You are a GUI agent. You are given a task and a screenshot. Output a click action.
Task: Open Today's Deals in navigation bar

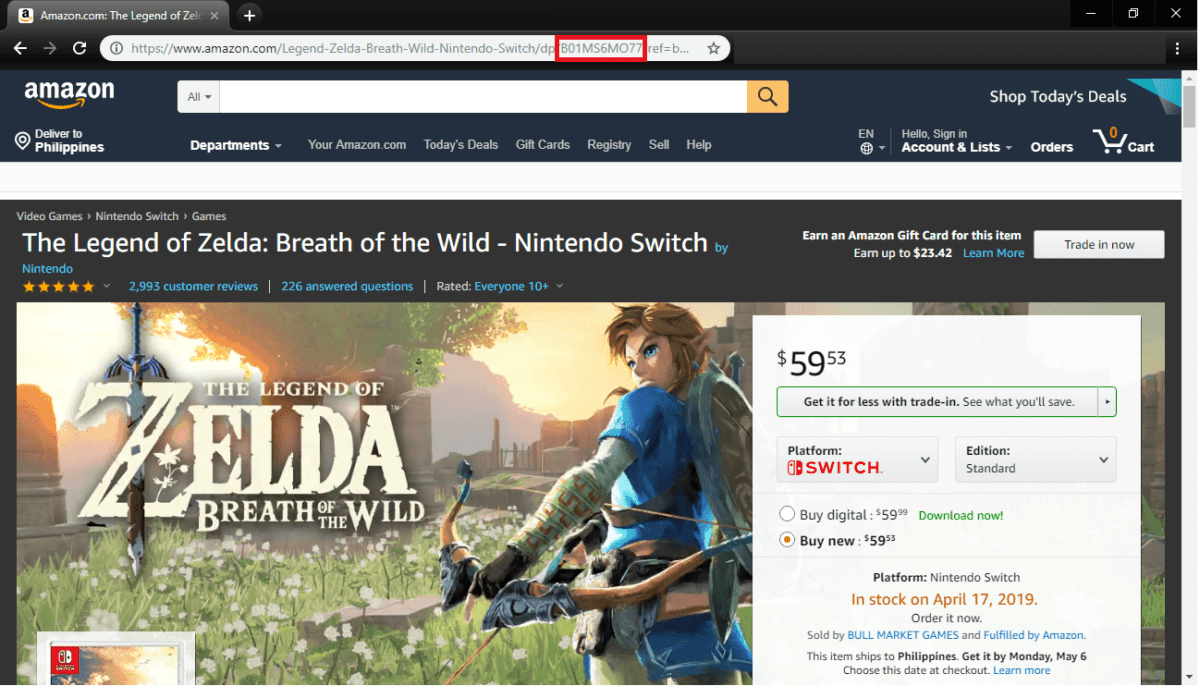point(460,145)
